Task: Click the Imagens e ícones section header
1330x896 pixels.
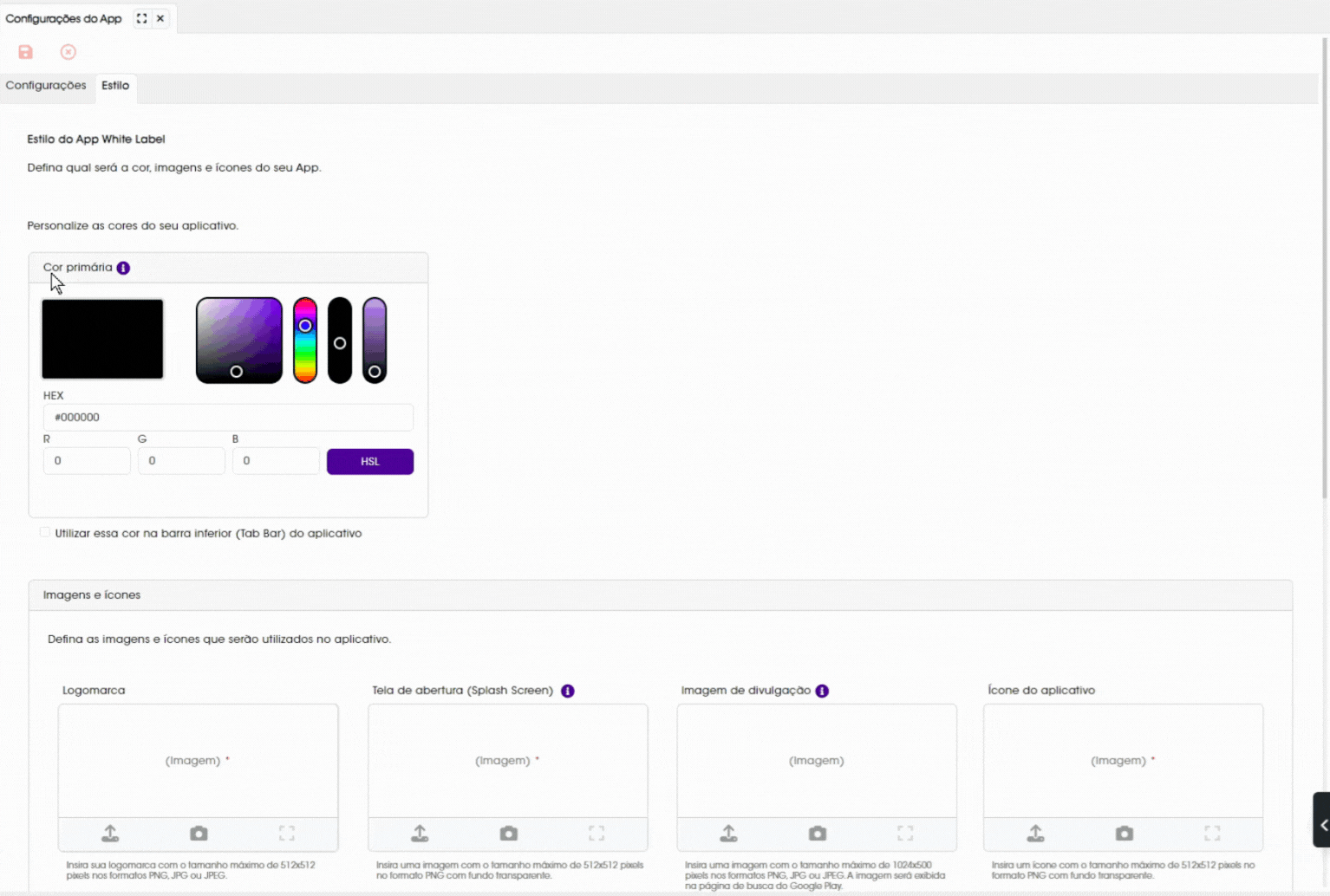Action: point(661,595)
